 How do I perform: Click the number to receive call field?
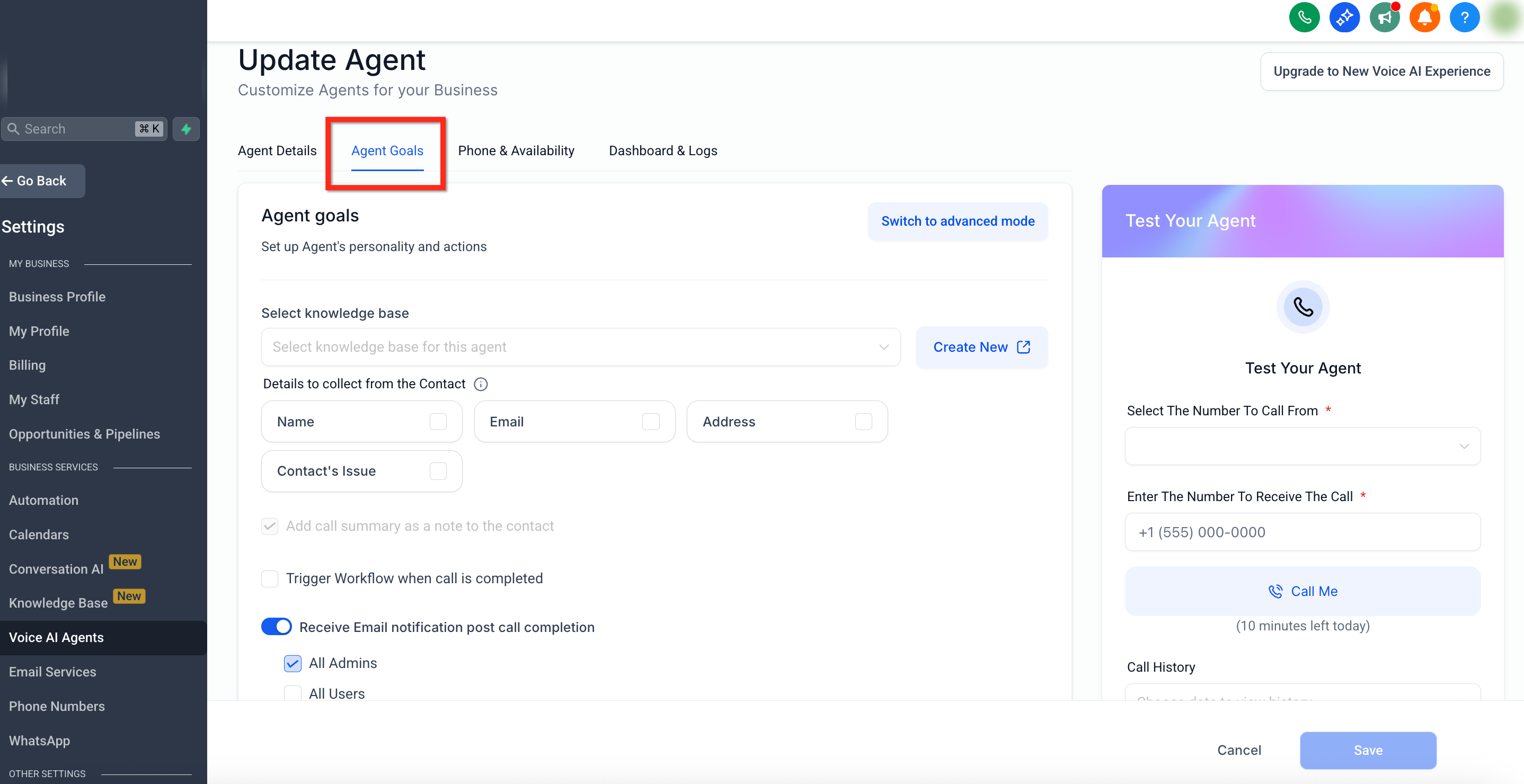pos(1302,532)
